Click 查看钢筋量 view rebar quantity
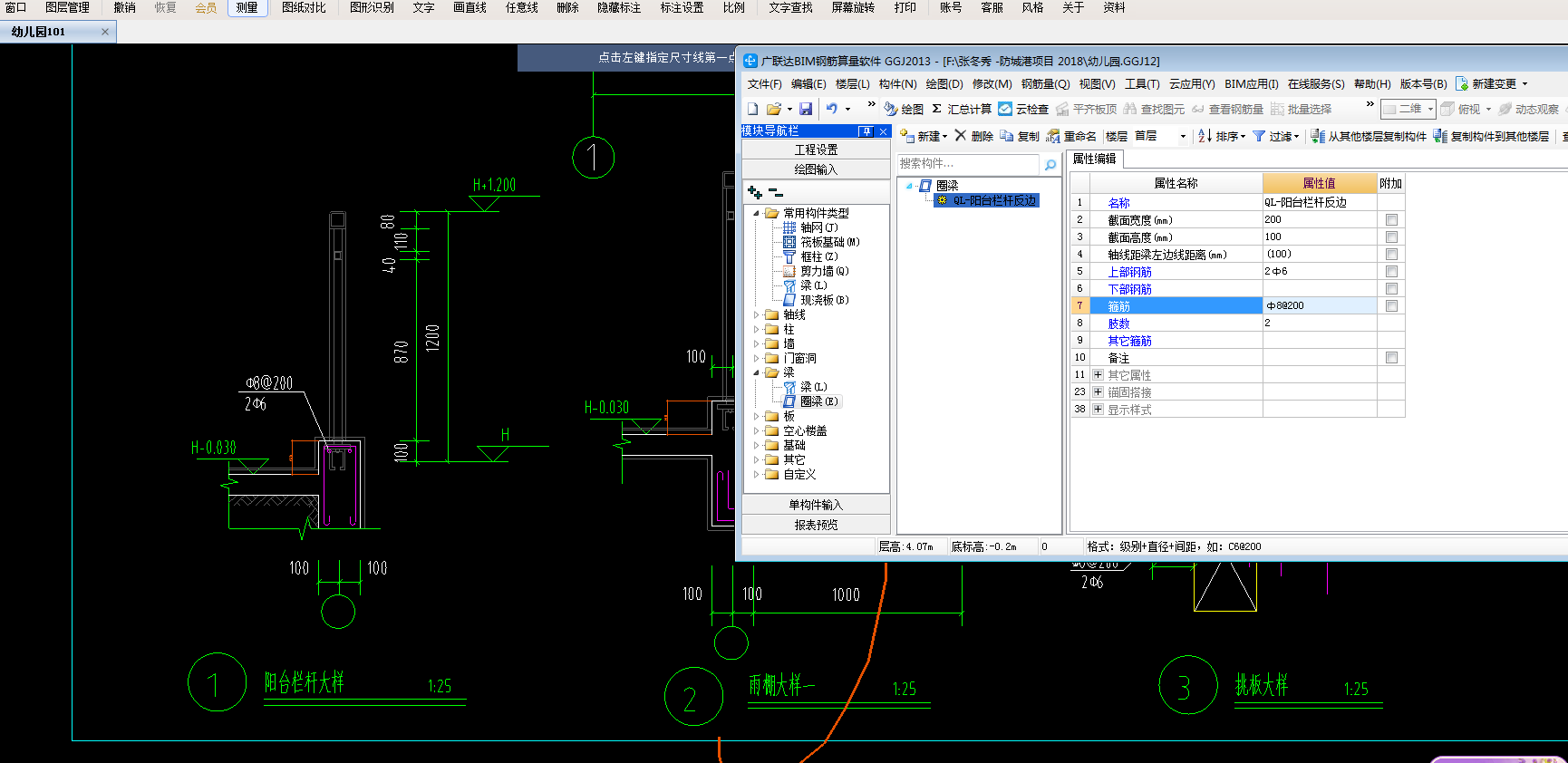Screen dimensions: 1568x763 click(1227, 109)
